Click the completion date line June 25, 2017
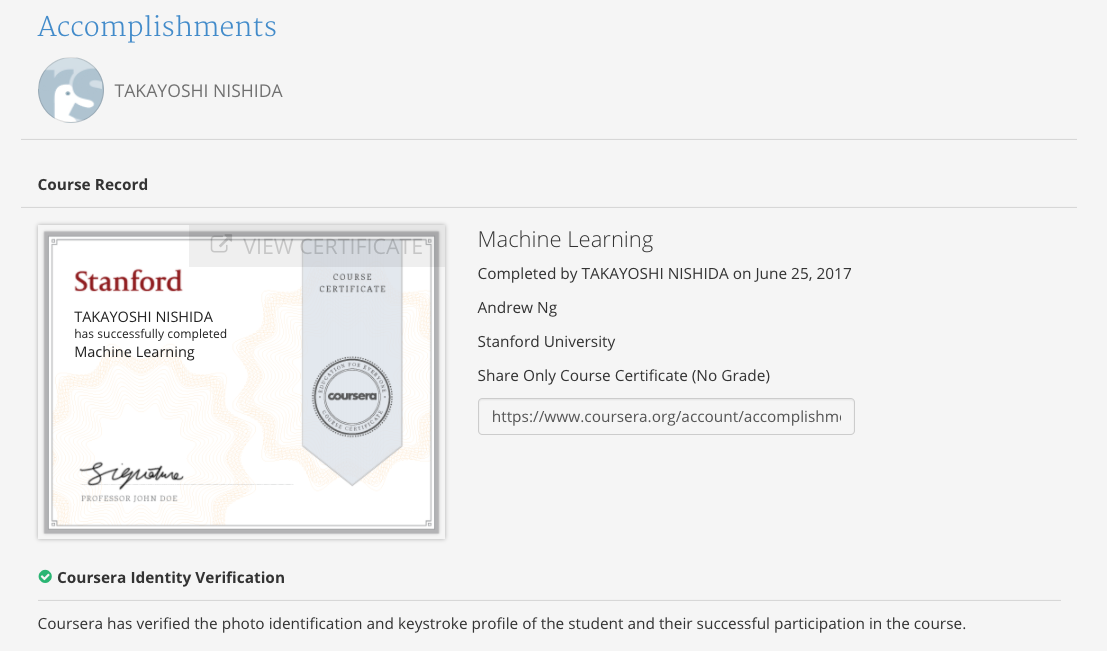Viewport: 1107px width, 651px height. pyautogui.click(x=664, y=274)
